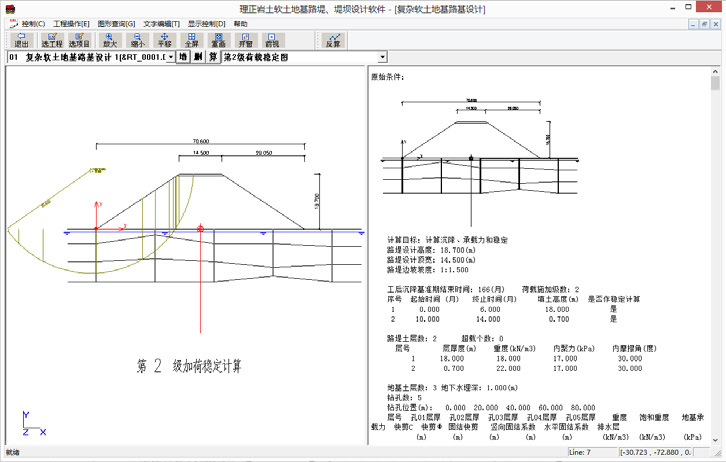Open the 图形查询 menu
Screen dimensions: 726x462
(116, 23)
